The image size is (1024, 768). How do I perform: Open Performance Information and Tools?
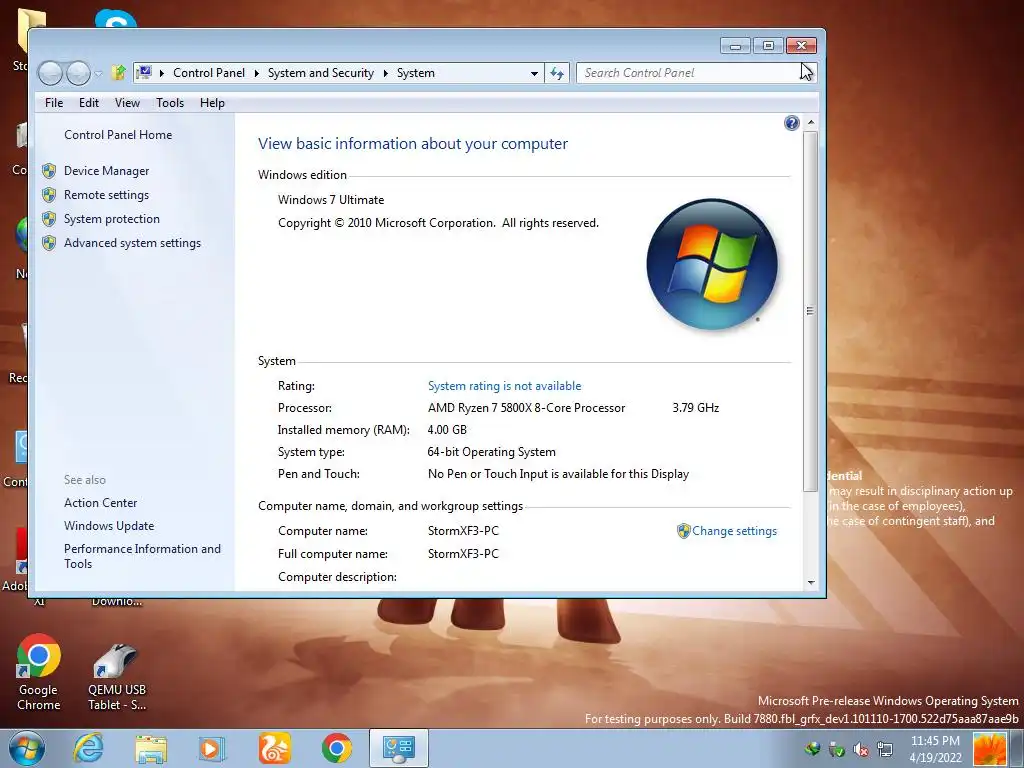pyautogui.click(x=142, y=556)
